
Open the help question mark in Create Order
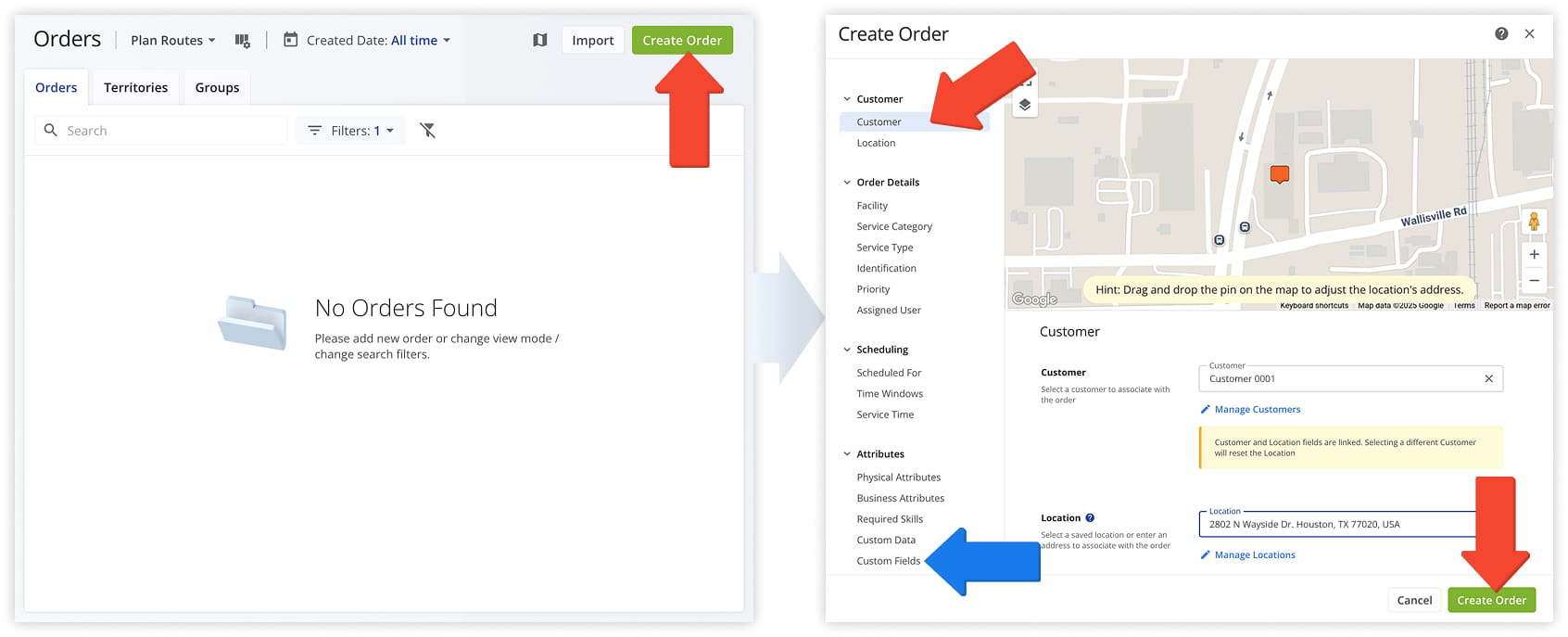(1501, 33)
